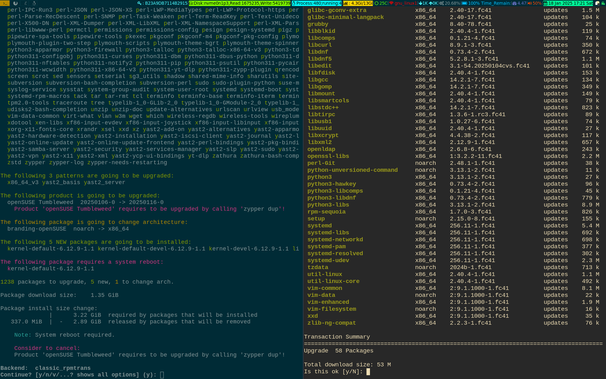Click the '1238 packages to upgrade' summary line

(87, 282)
